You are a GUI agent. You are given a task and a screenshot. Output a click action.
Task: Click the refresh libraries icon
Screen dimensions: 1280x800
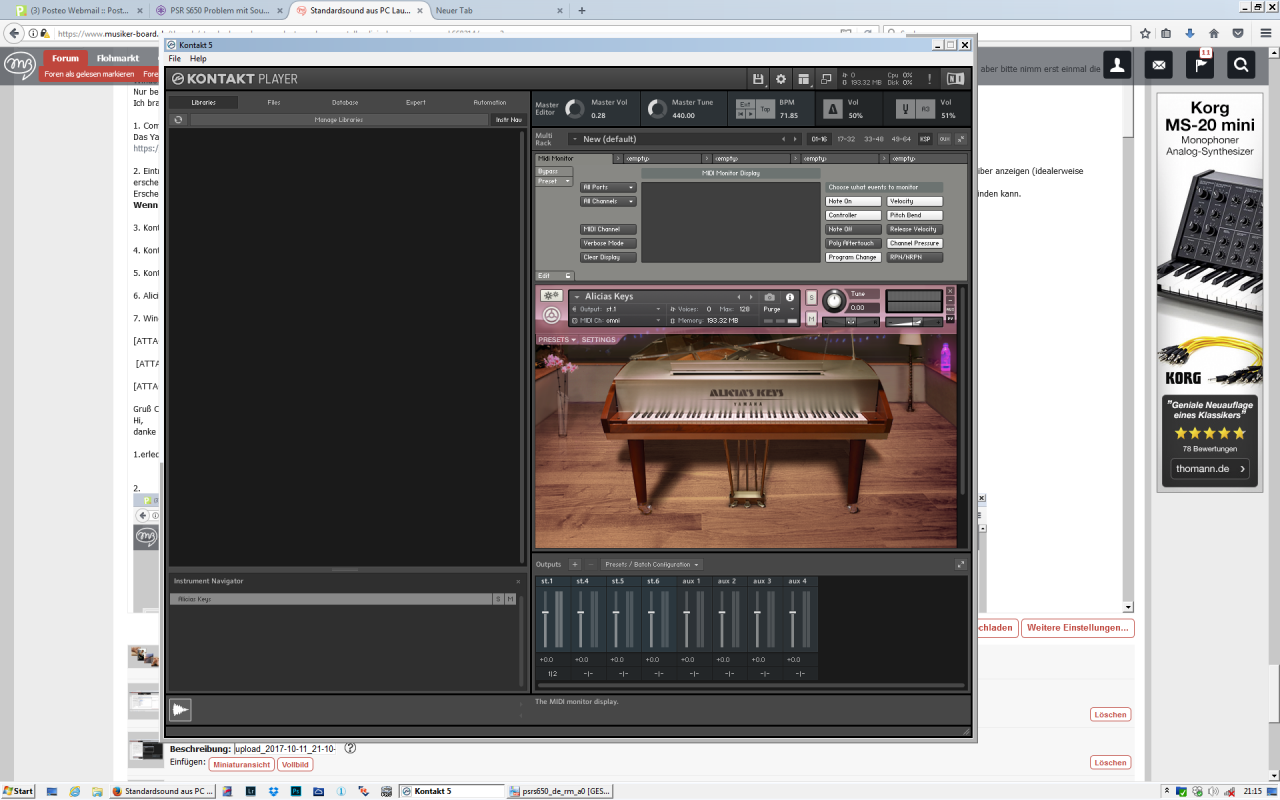pyautogui.click(x=178, y=120)
